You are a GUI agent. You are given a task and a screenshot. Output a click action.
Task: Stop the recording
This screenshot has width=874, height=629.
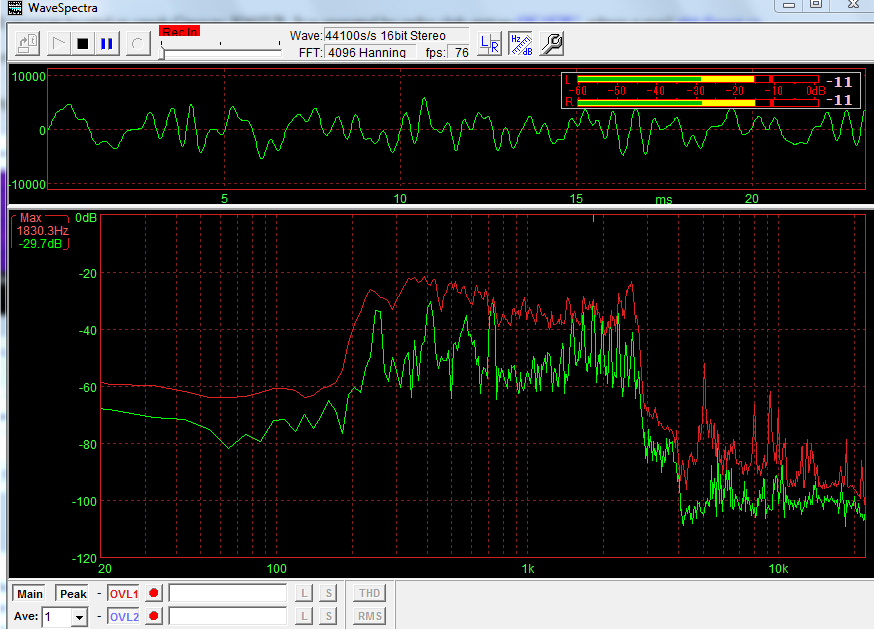pyautogui.click(x=82, y=44)
